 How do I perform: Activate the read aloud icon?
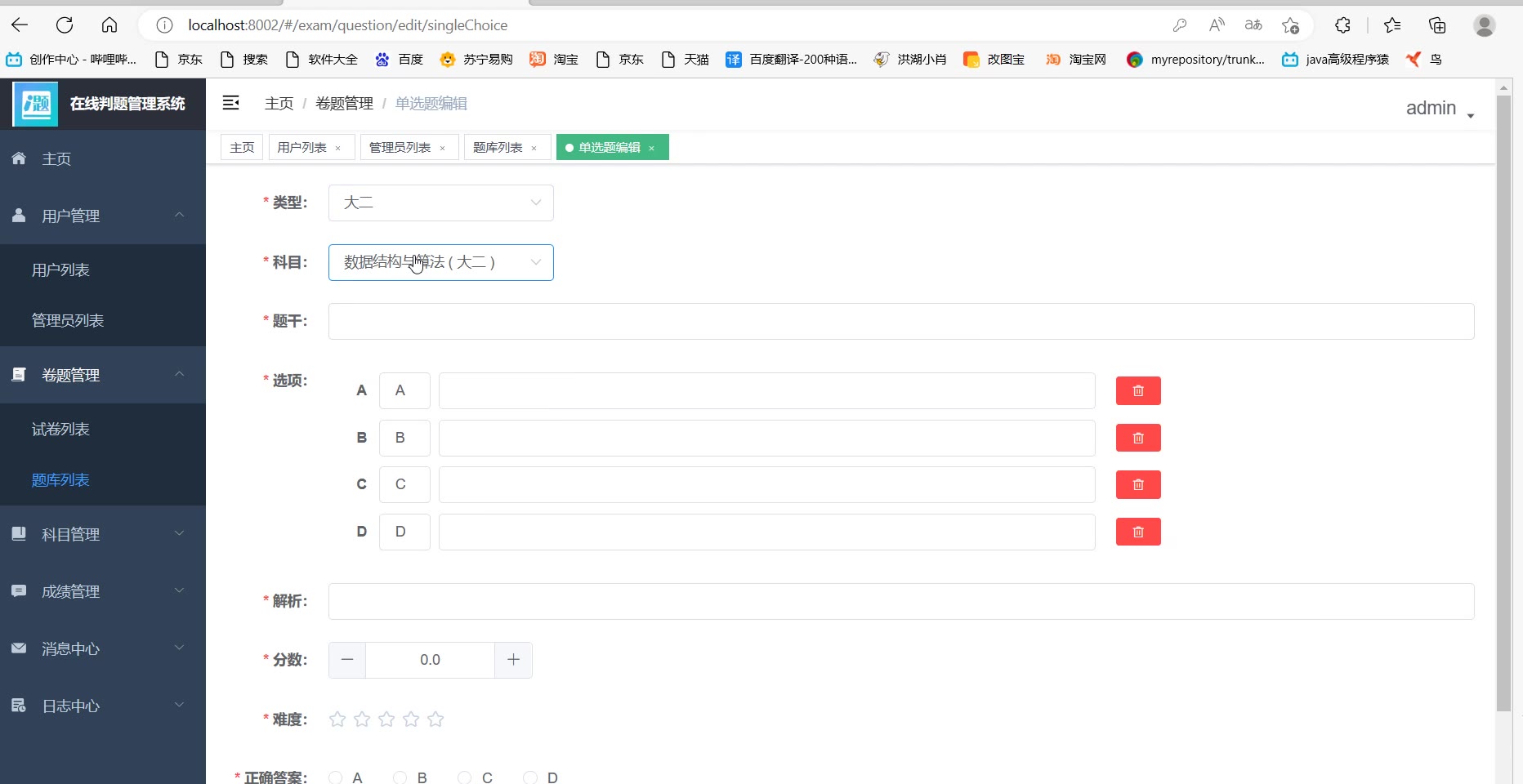pyautogui.click(x=1217, y=25)
